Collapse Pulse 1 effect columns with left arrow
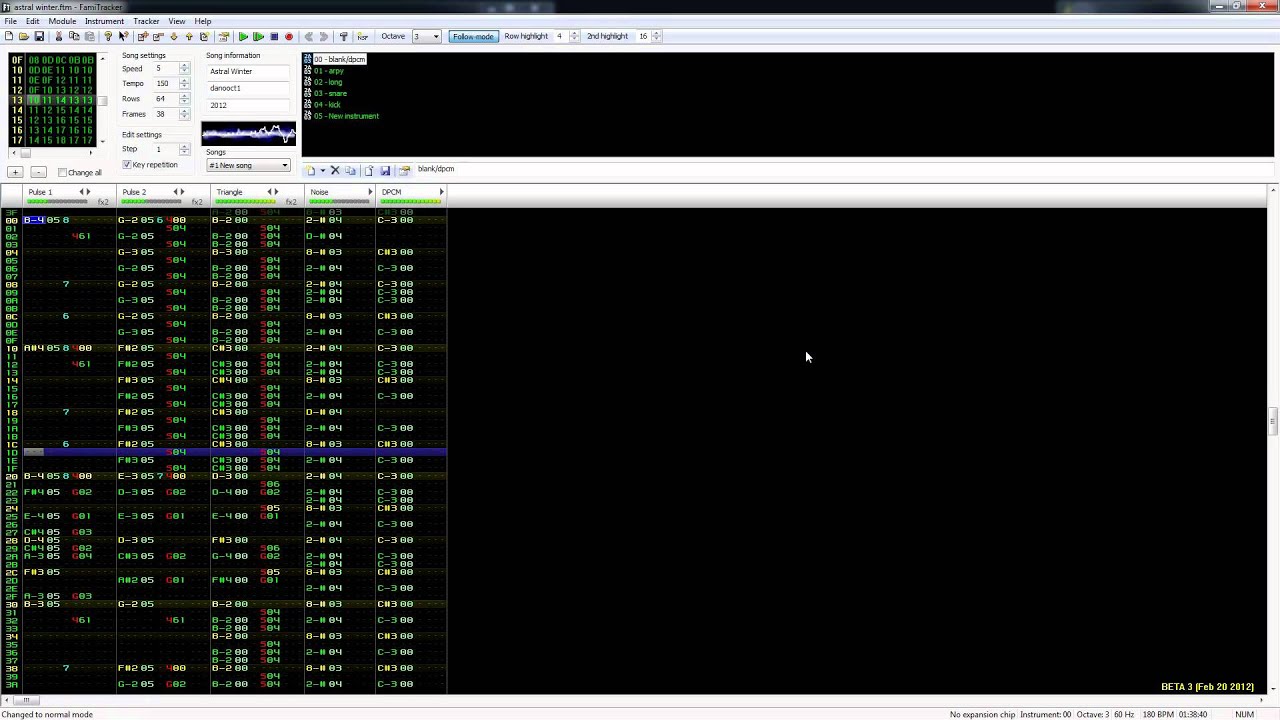This screenshot has width=1280, height=720. tap(81, 192)
